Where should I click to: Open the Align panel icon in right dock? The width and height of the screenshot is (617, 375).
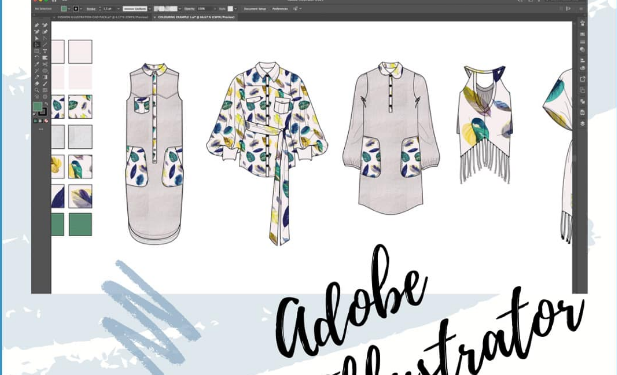[582, 60]
